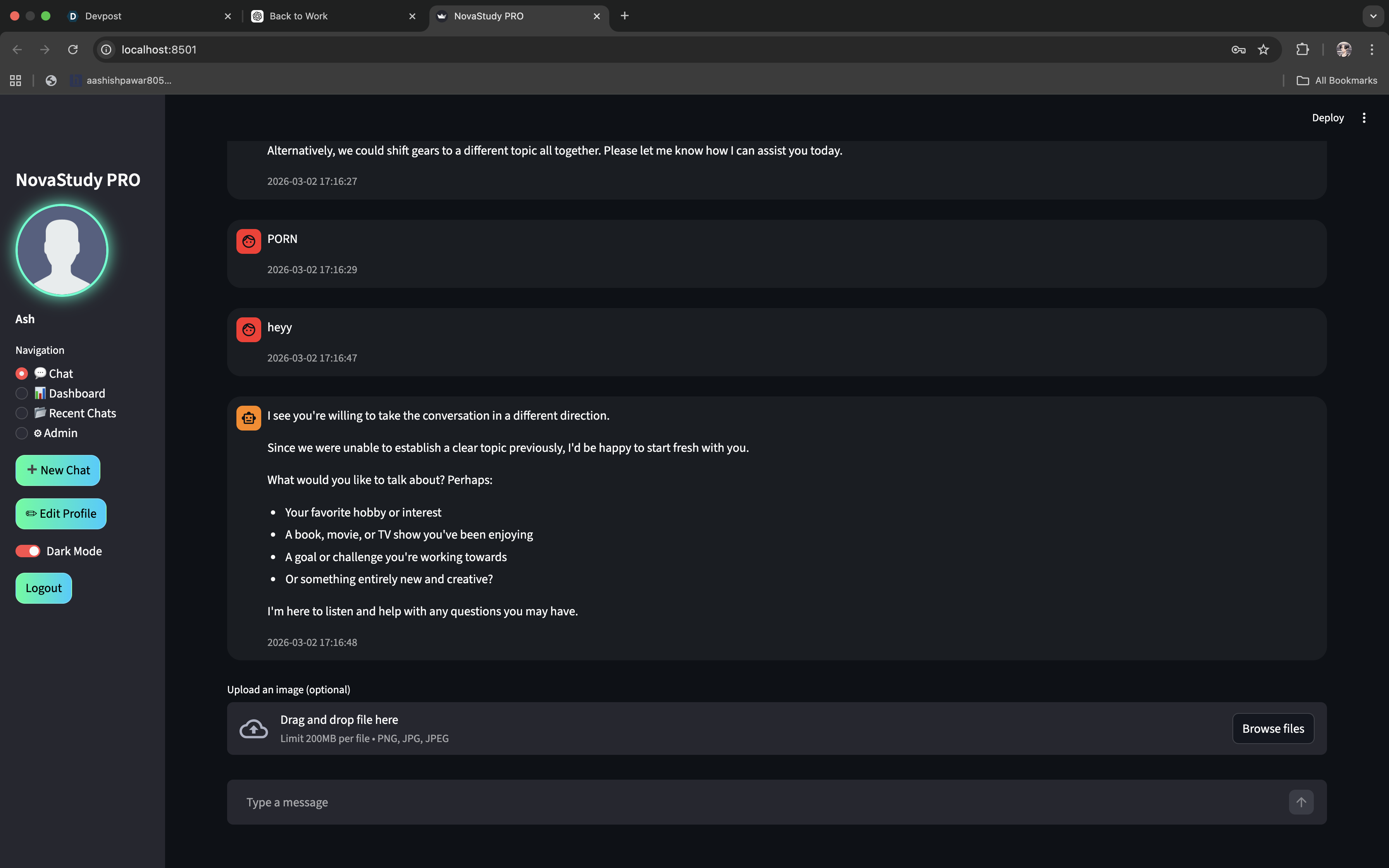Click the password manager key icon
The height and width of the screenshot is (868, 1389).
pos(1238,49)
